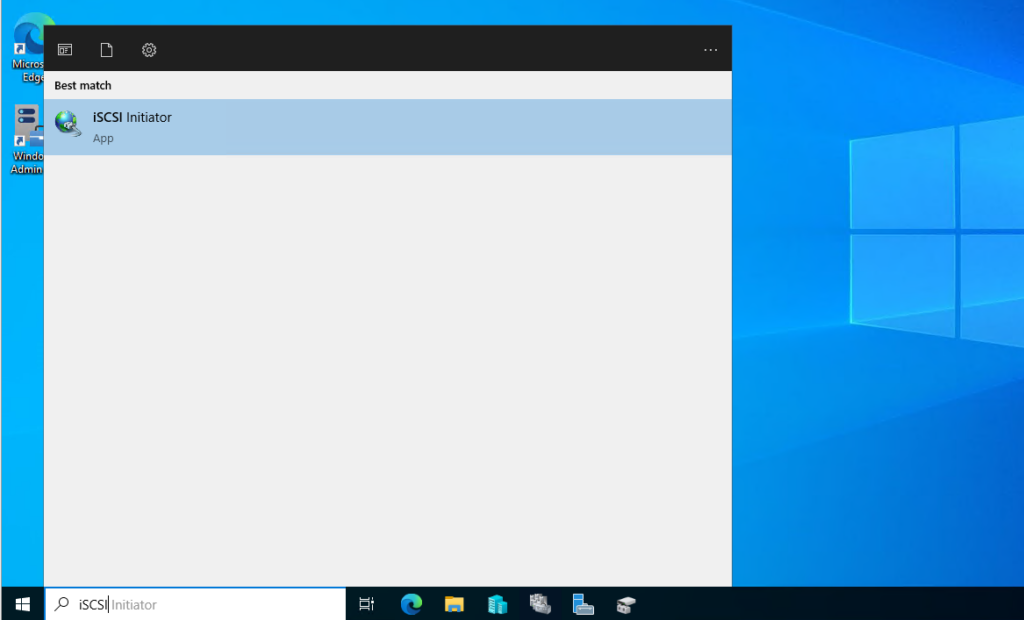The height and width of the screenshot is (620, 1024).
Task: Click the magnifier icon in search box
Action: [x=62, y=604]
